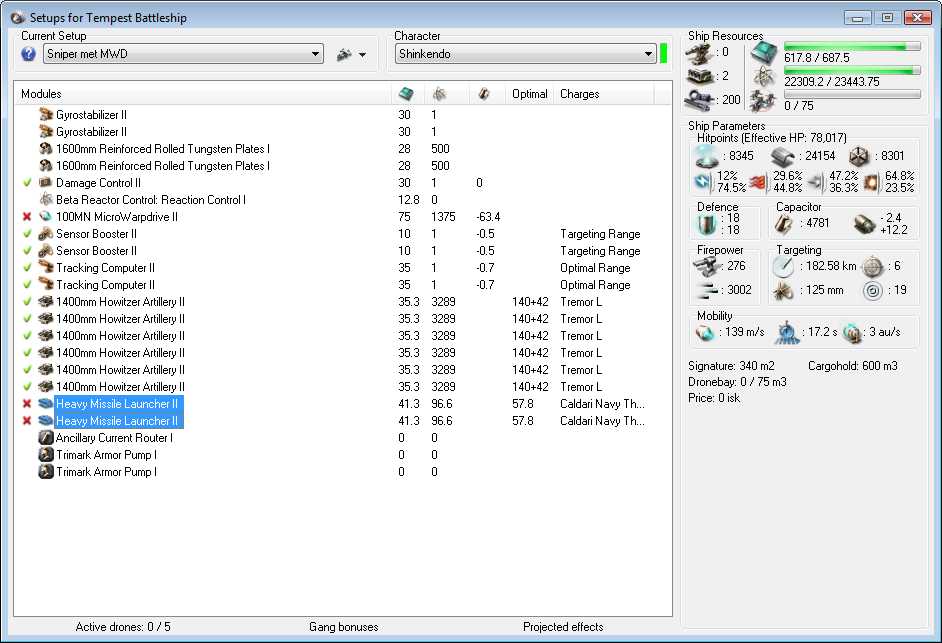This screenshot has height=643, width=942.
Task: Open the Character dropdown showing Shinkendo
Action: point(524,54)
